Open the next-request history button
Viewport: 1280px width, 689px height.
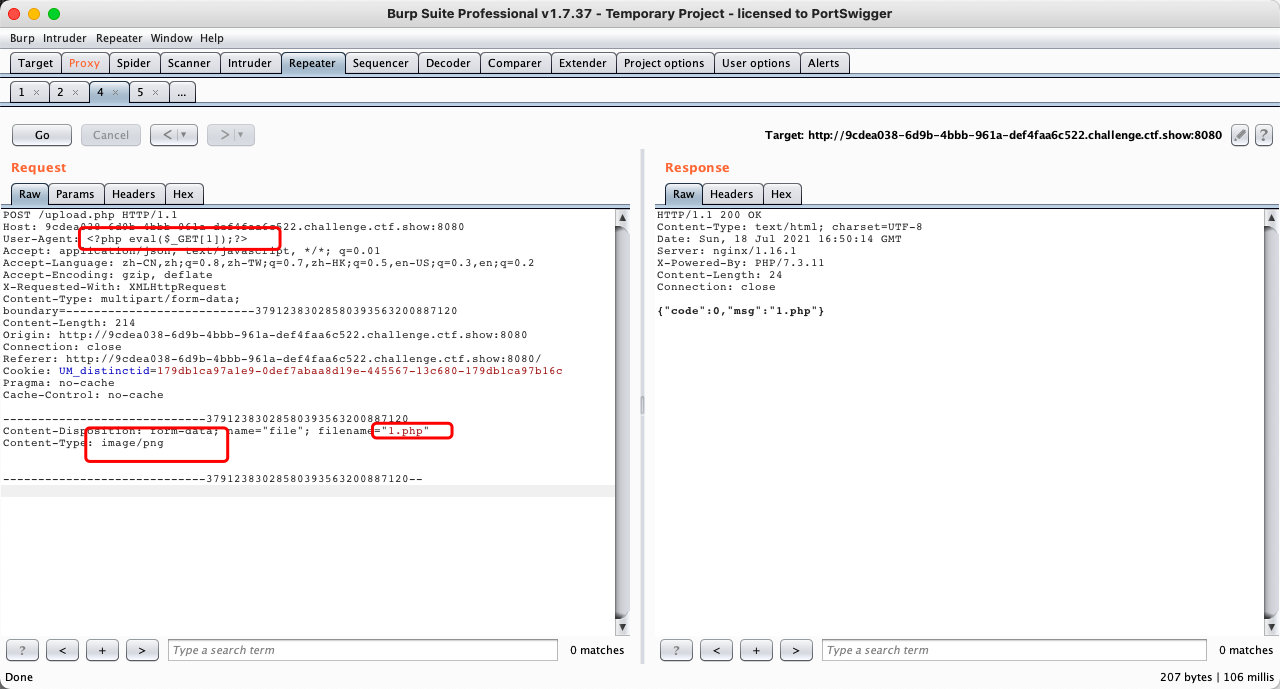point(231,135)
